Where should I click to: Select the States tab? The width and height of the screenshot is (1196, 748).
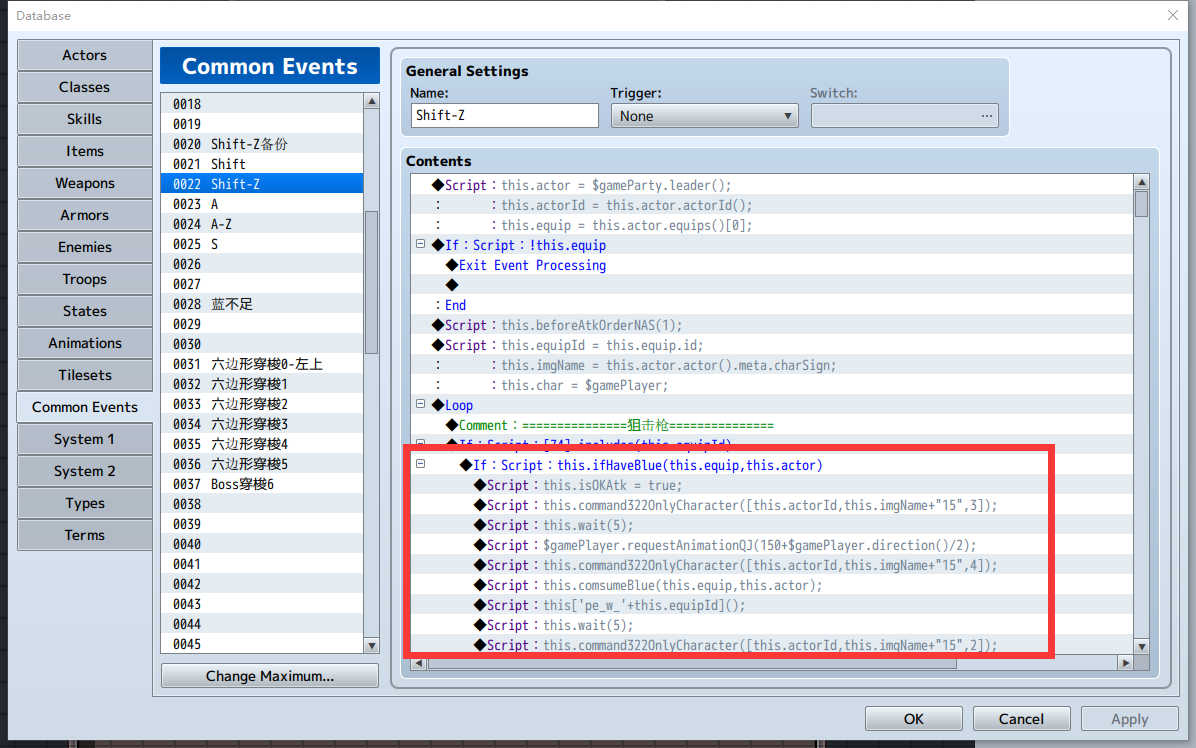[x=85, y=311]
